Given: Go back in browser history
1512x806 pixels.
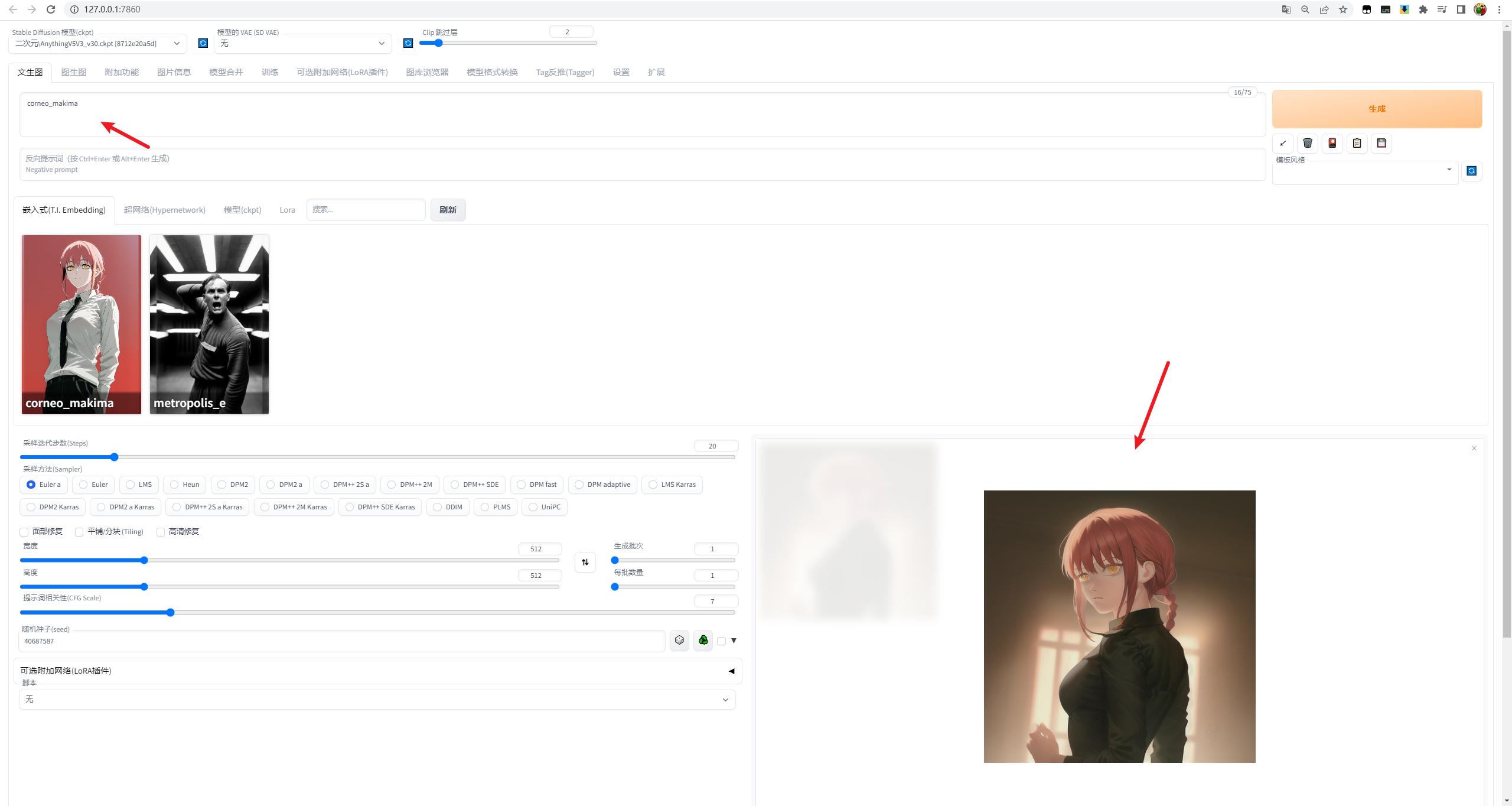Looking at the screenshot, I should click(x=13, y=9).
